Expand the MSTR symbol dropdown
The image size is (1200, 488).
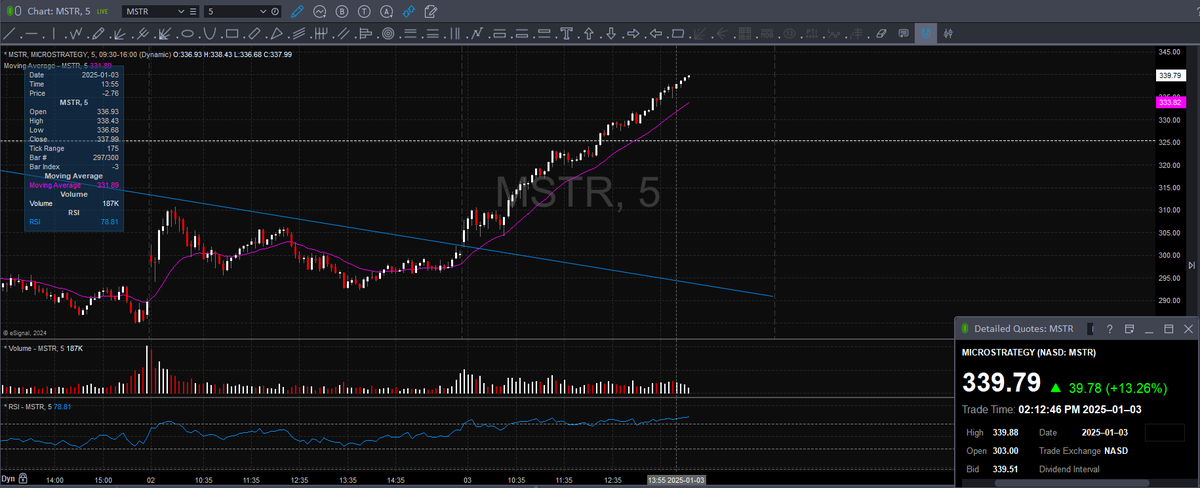(x=180, y=11)
